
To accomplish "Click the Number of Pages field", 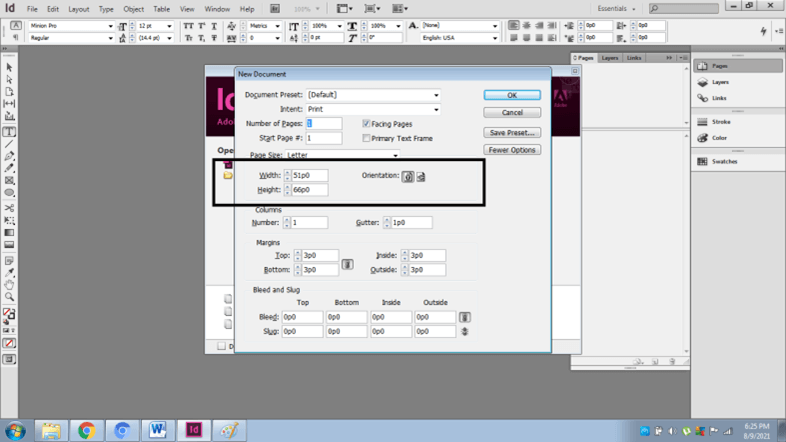I will tap(324, 123).
